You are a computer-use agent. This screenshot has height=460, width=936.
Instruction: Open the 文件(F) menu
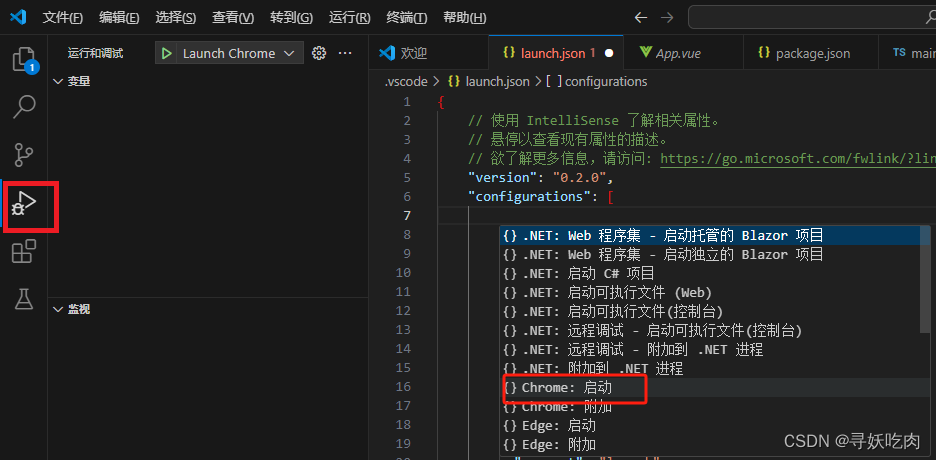point(63,18)
